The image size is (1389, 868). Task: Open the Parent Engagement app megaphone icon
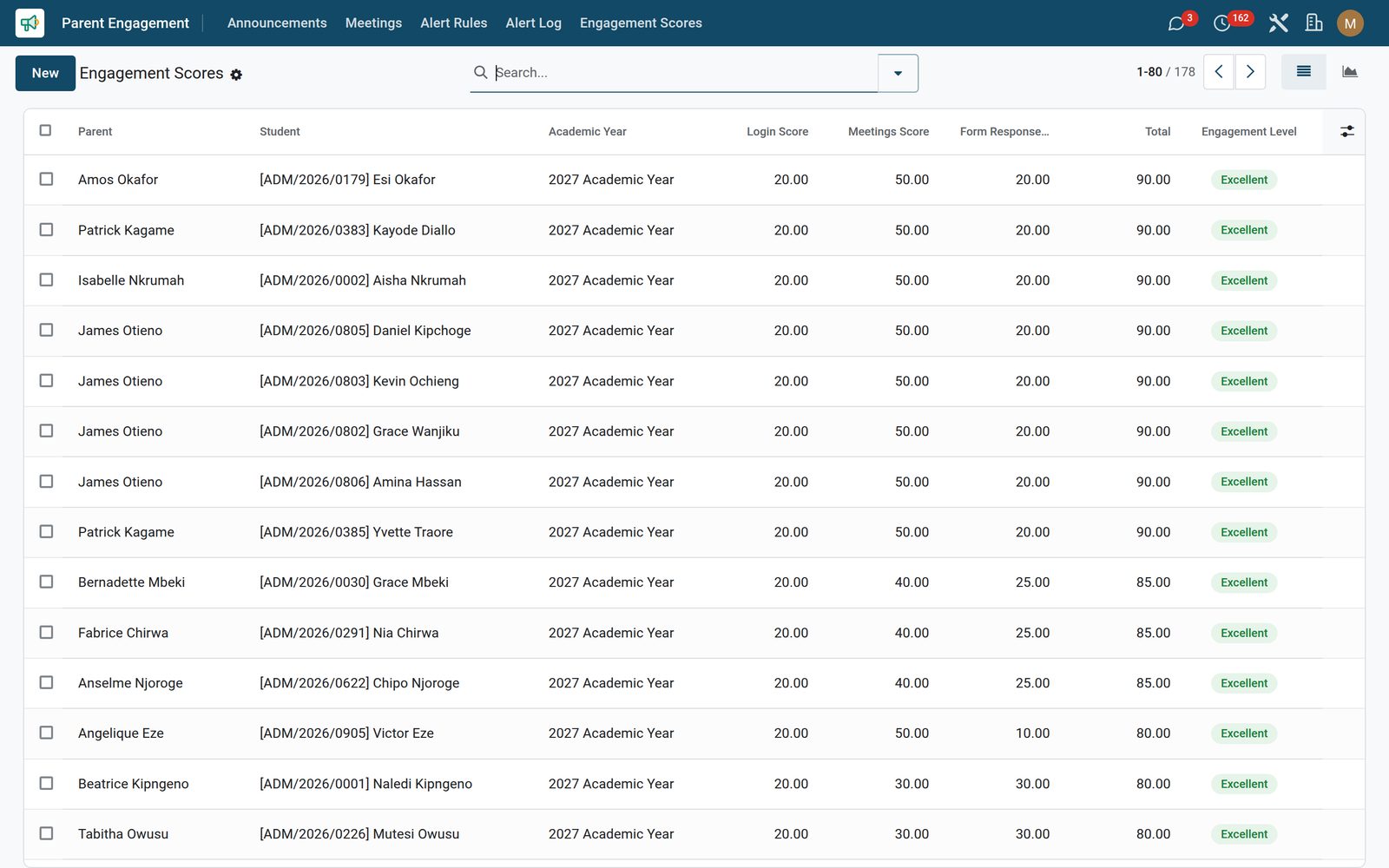point(30,23)
